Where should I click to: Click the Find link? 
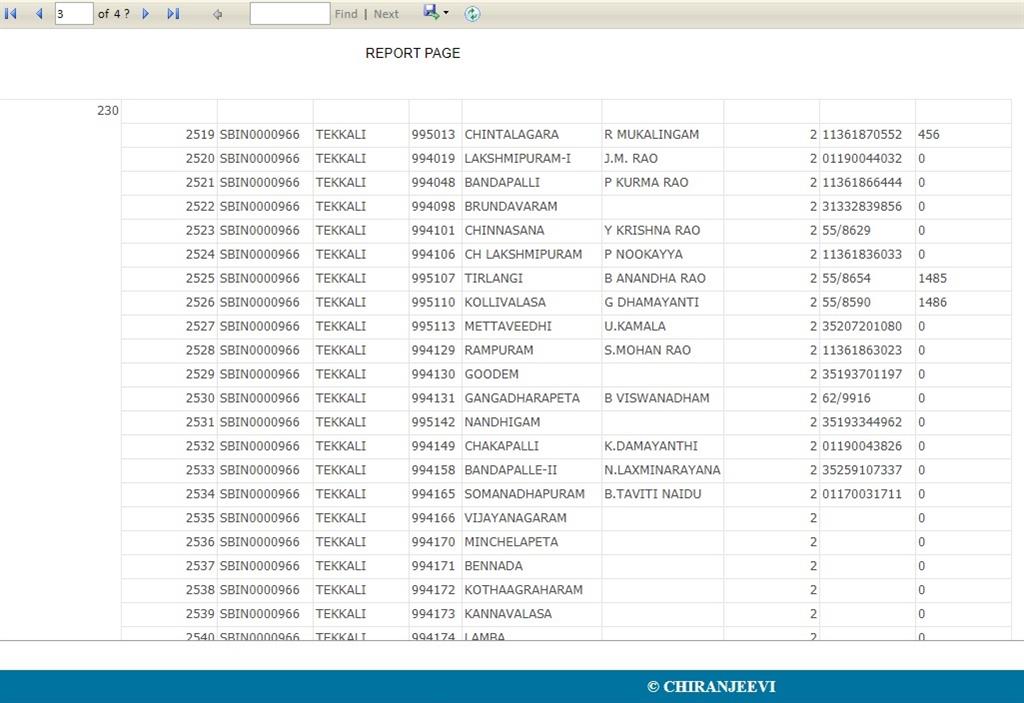click(x=346, y=14)
